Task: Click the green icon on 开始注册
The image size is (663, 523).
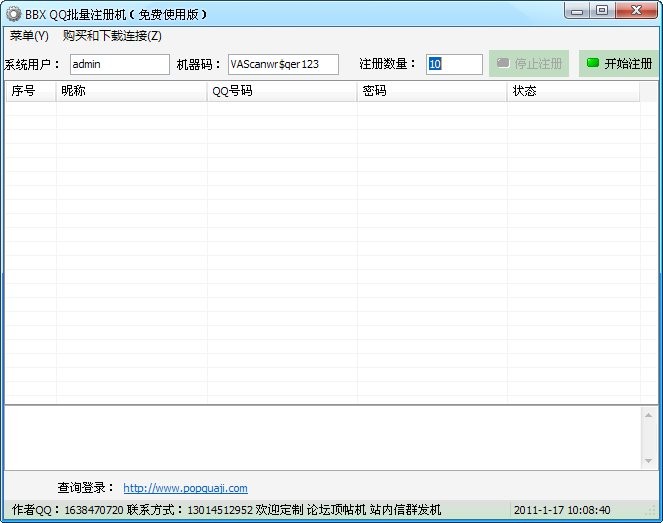Action: click(x=593, y=63)
